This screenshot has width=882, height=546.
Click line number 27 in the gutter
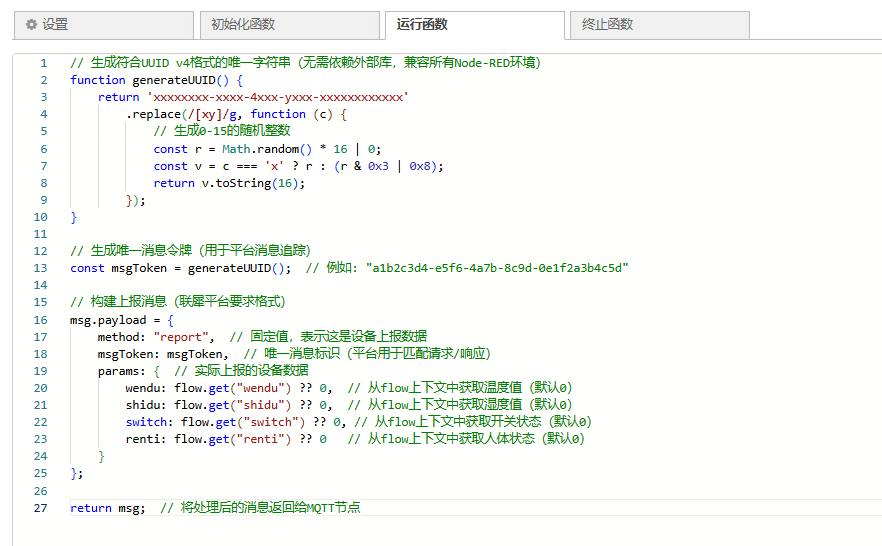point(41,508)
